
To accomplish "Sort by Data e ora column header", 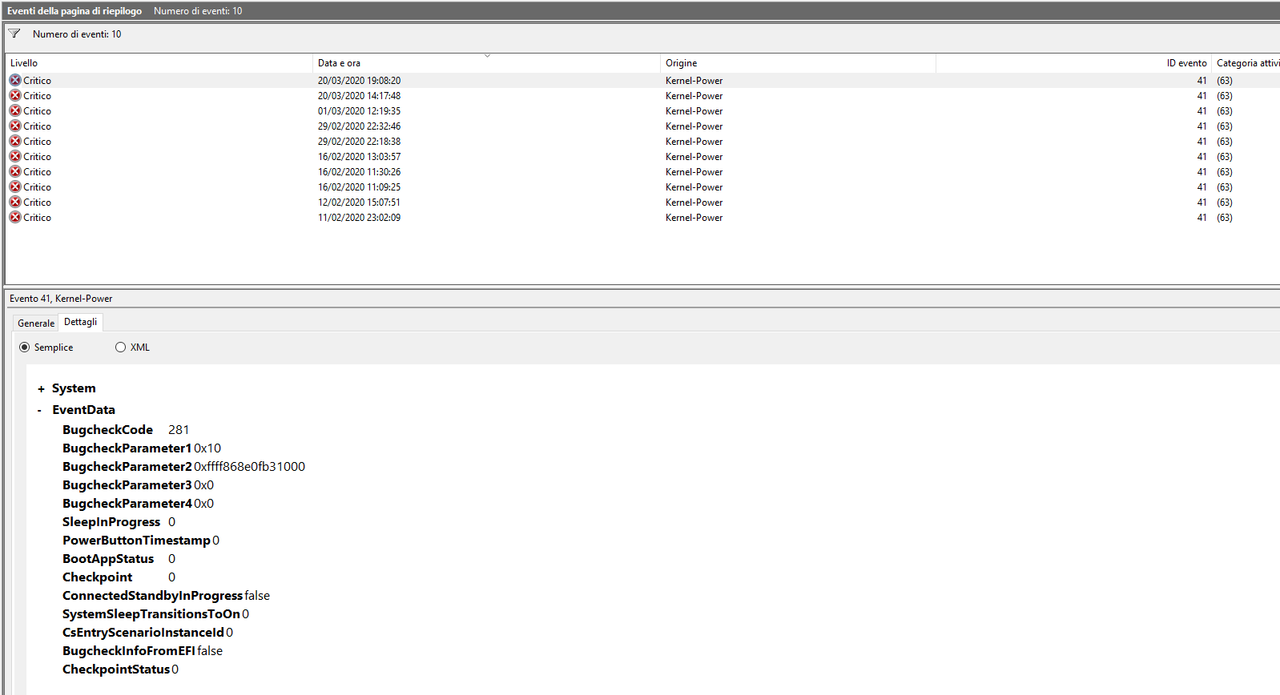I will [486, 63].
